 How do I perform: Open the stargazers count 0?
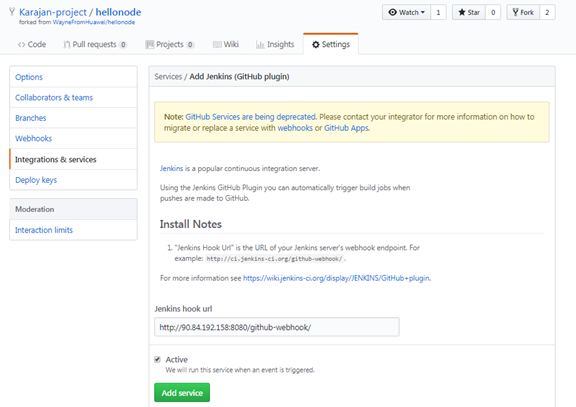point(493,12)
